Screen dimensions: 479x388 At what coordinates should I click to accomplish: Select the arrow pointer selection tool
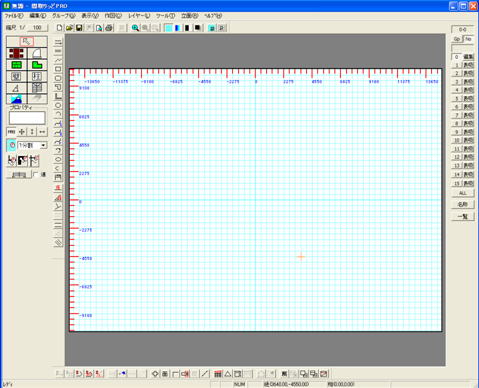[x=27, y=41]
